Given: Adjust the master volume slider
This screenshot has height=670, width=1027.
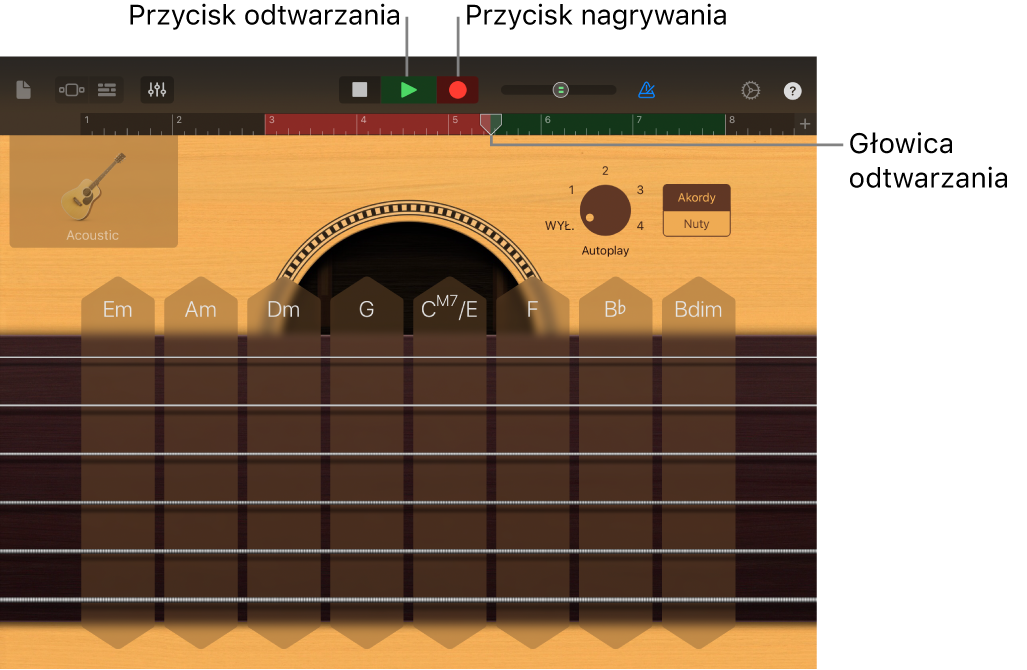Looking at the screenshot, I should [x=559, y=90].
